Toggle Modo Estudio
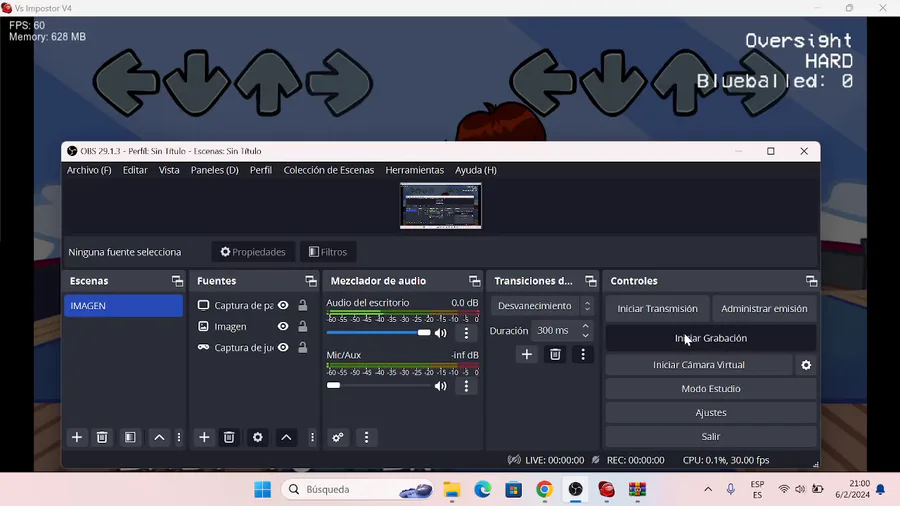 (711, 388)
